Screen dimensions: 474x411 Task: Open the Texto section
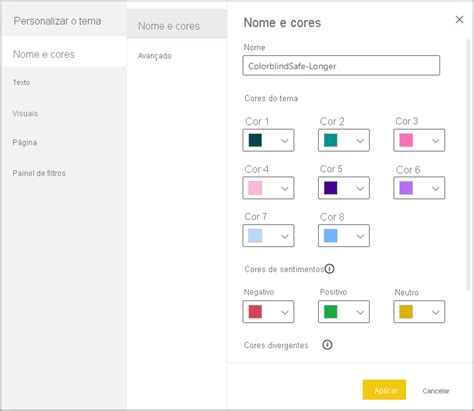click(x=21, y=82)
